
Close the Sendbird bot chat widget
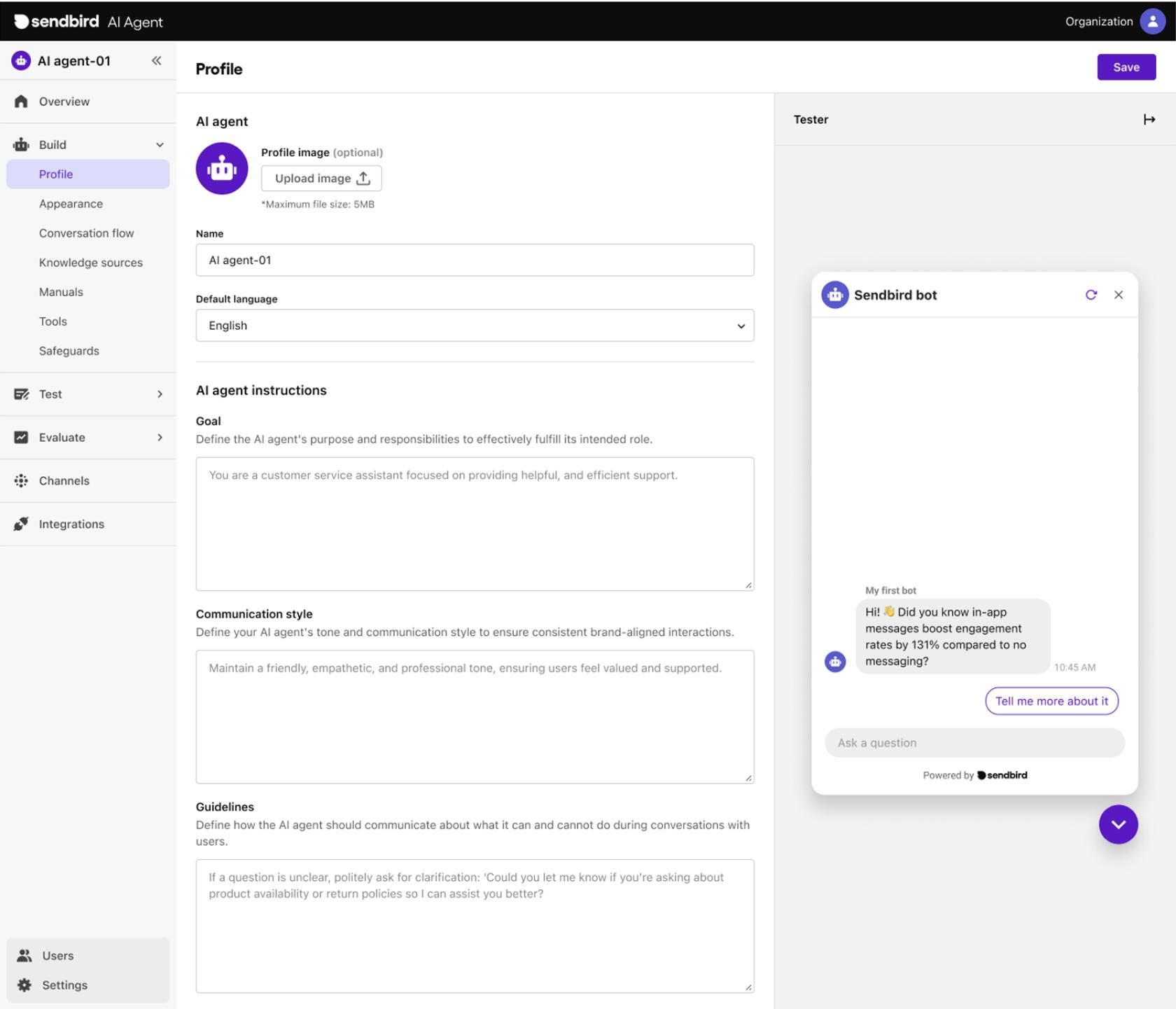click(1118, 295)
